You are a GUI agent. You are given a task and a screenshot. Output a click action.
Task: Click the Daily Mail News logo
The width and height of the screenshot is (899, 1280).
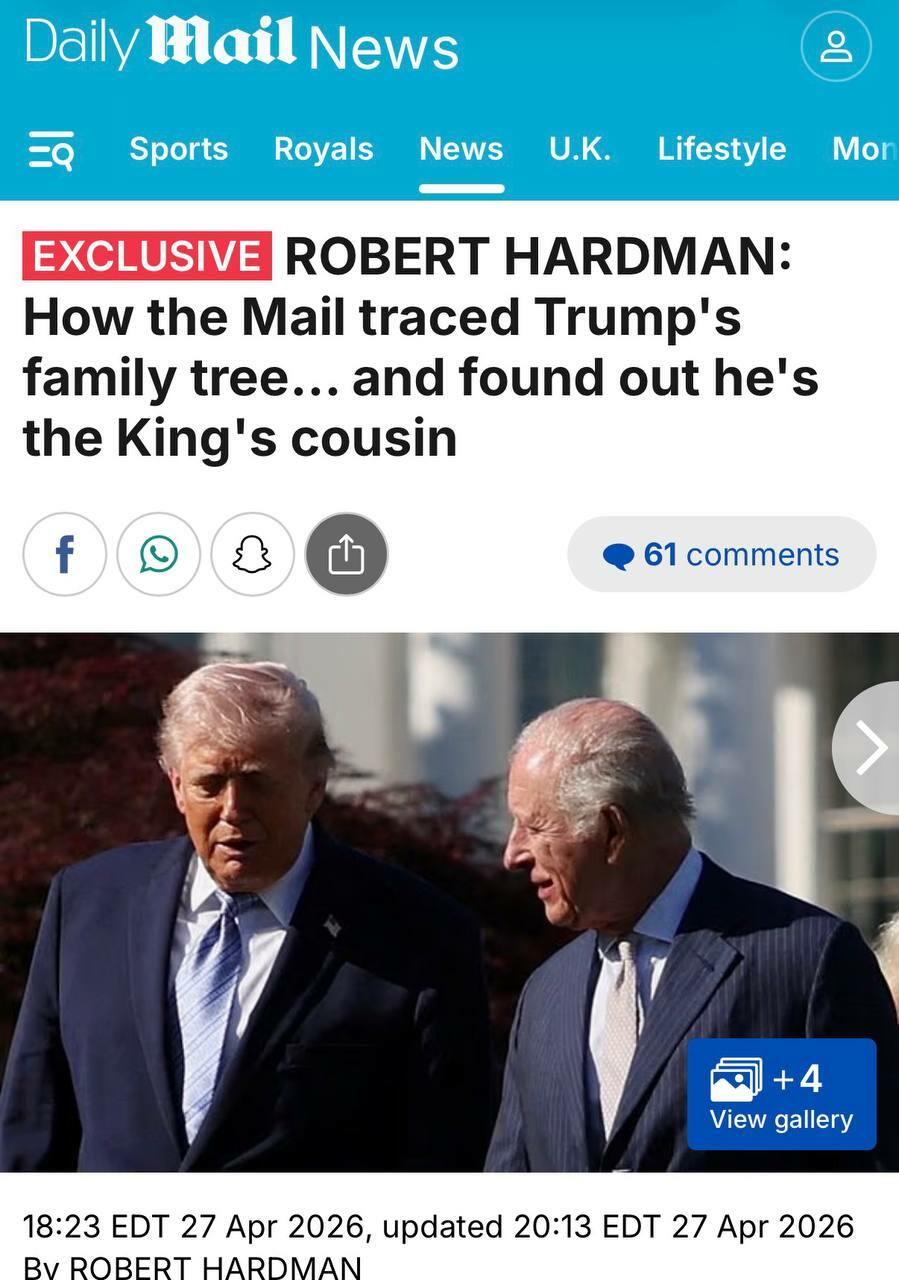point(241,45)
